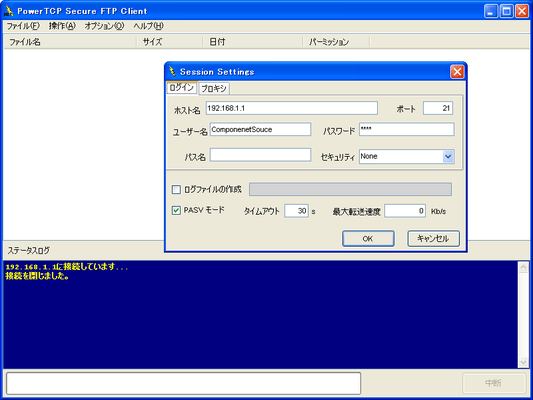The width and height of the screenshot is (533, 400).
Task: Click the status log scrollbar down arrow
Action: 523,362
